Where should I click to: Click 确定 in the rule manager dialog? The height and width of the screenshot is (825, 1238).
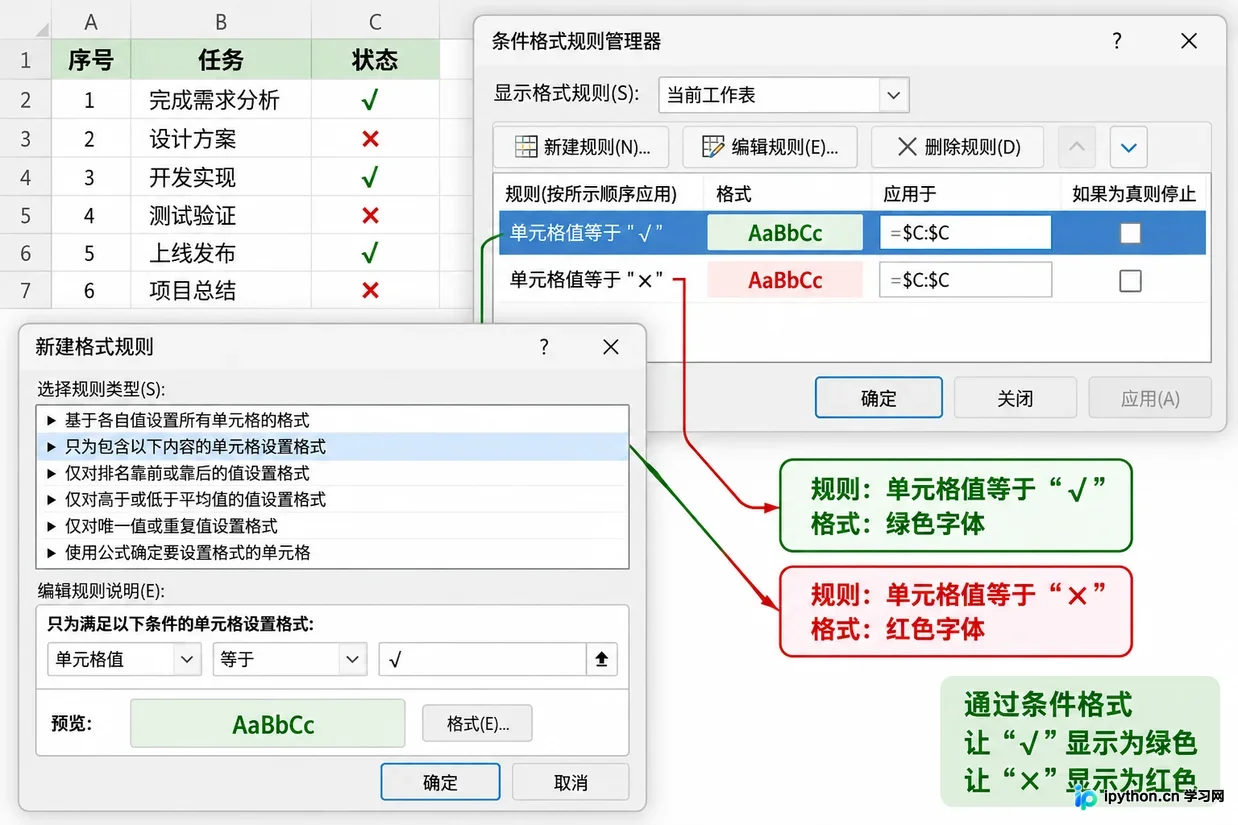pos(879,398)
